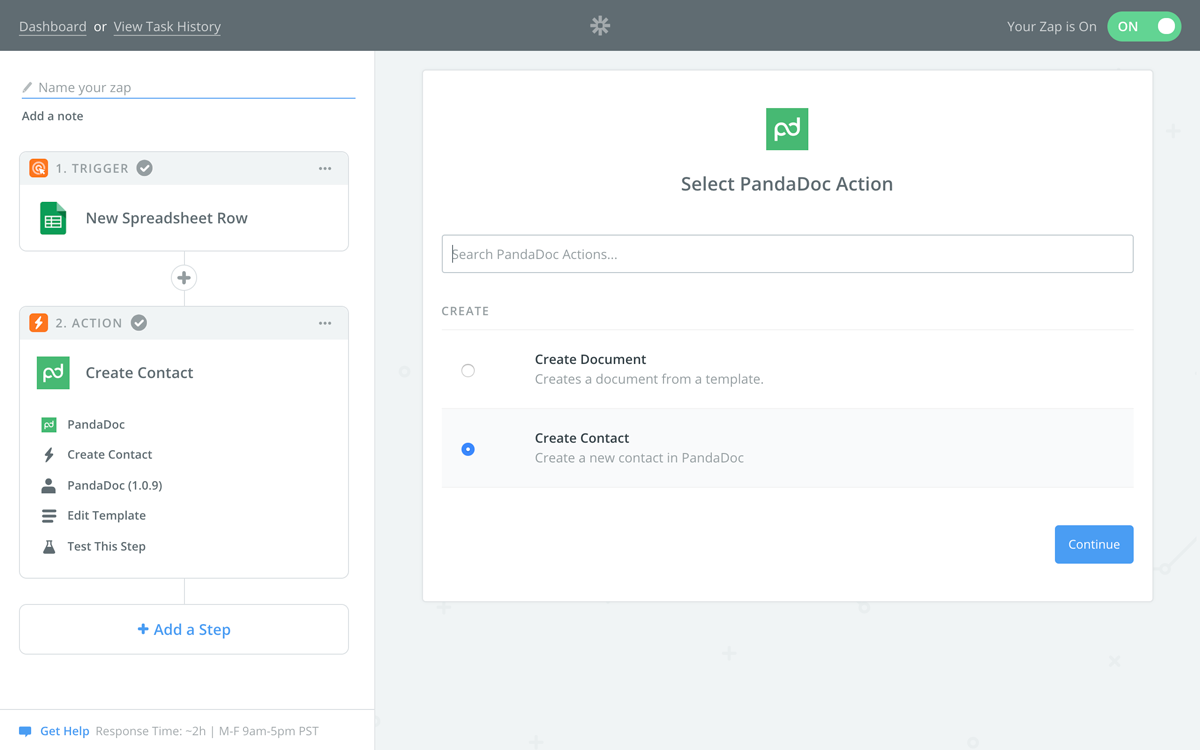Click the Test This Step flask icon
1200x750 pixels.
[49, 547]
